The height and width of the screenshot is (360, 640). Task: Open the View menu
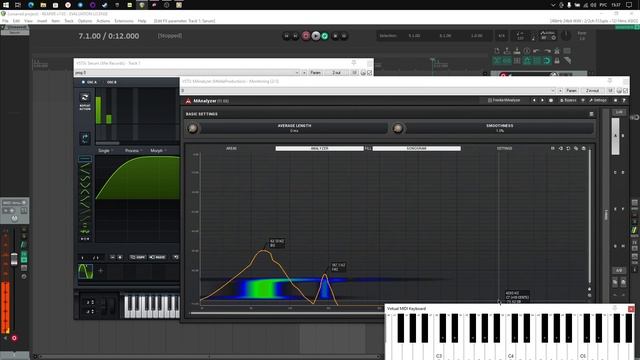28,21
